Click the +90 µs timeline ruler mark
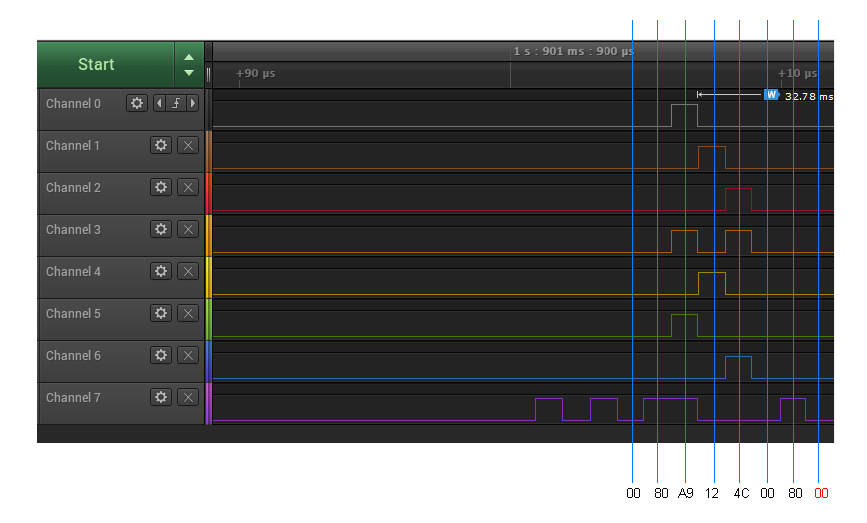The width and height of the screenshot is (867, 523). 256,73
